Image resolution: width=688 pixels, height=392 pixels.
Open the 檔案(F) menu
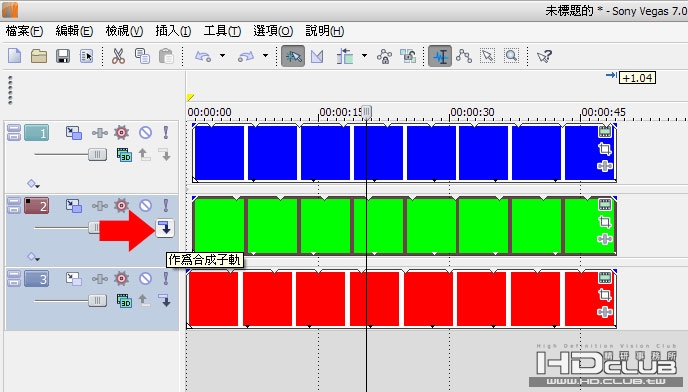click(24, 31)
